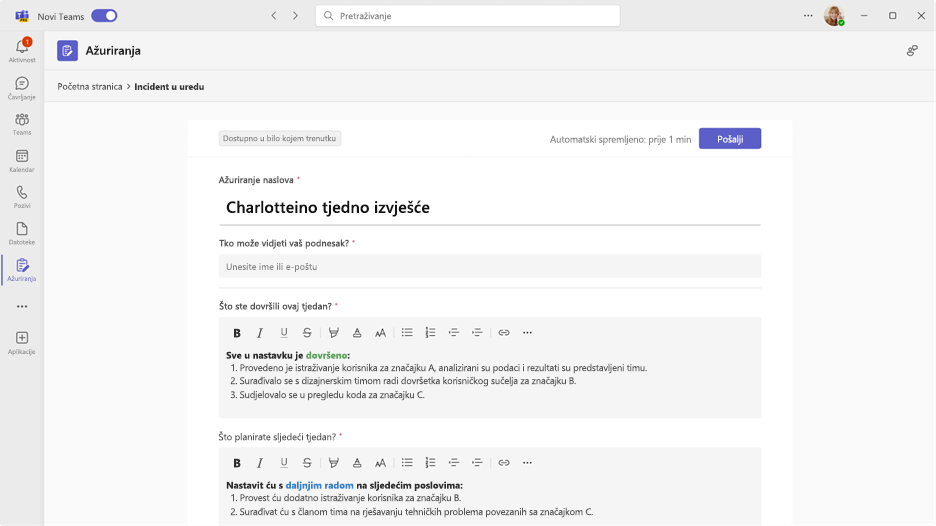Open Čavrljanje chat in sidebar
This screenshot has width=936, height=526.
22,88
